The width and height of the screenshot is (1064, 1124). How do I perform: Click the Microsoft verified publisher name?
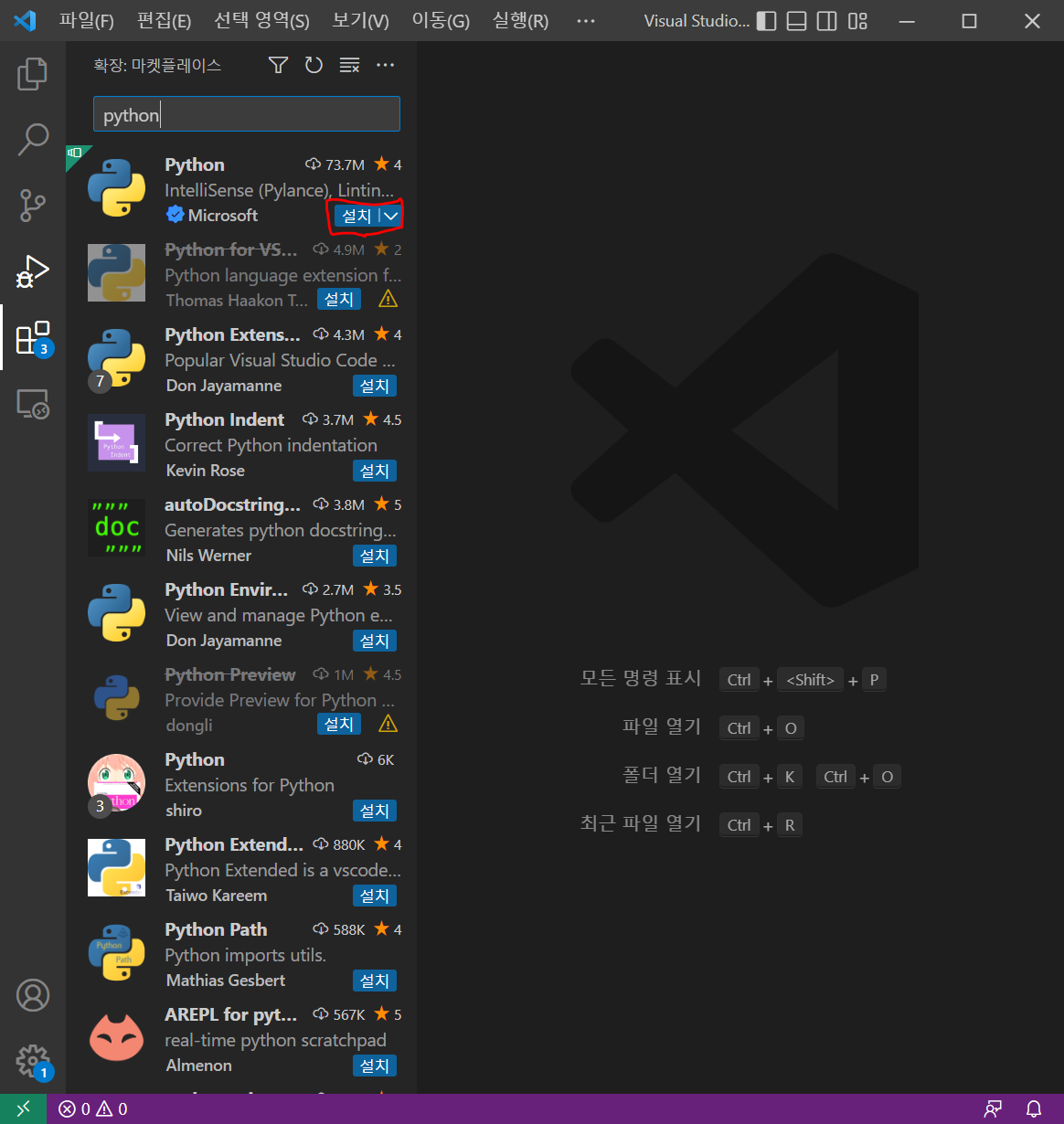click(x=223, y=216)
